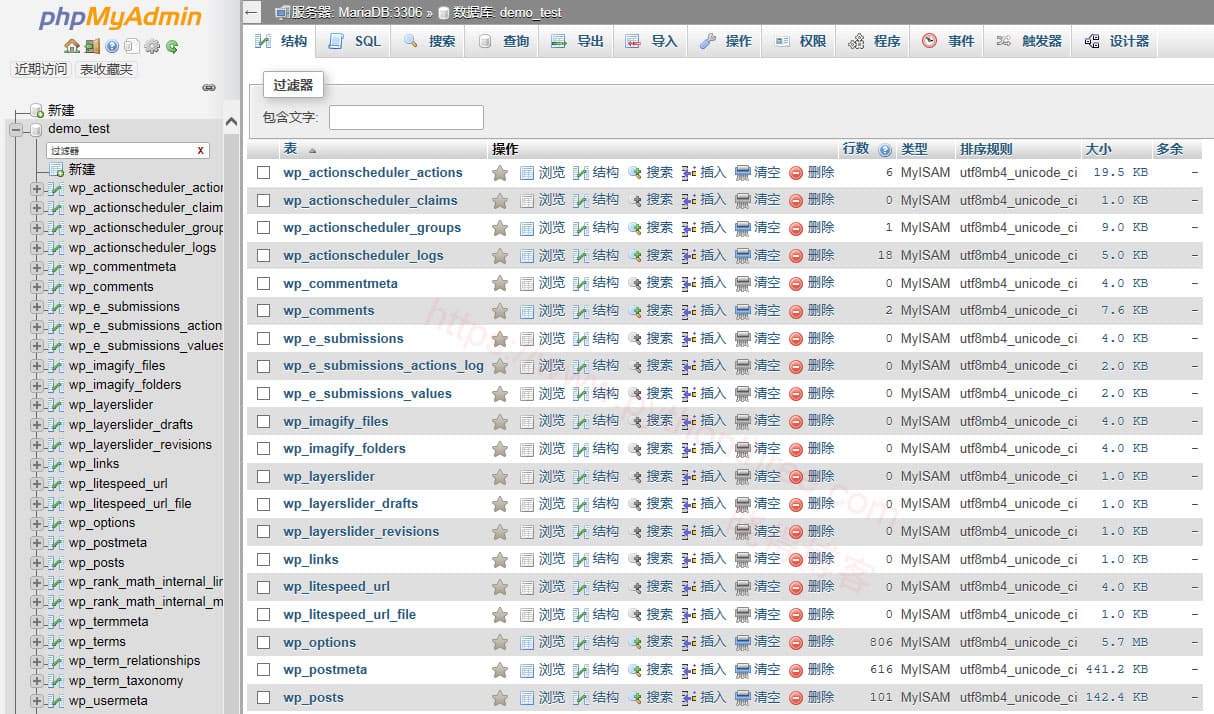The height and width of the screenshot is (714, 1214).
Task: Click sidebar scrollbar up arrow
Action: click(232, 122)
